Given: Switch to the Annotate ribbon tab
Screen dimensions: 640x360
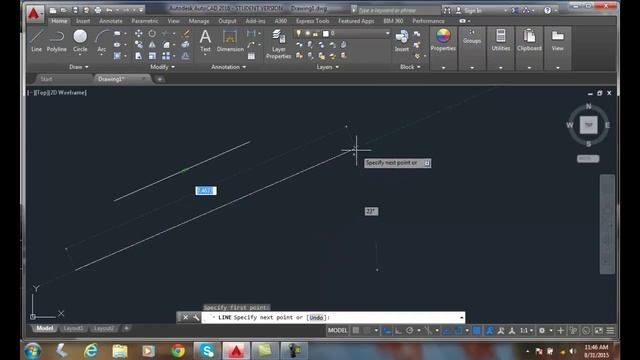Looking at the screenshot, I should pos(111,21).
